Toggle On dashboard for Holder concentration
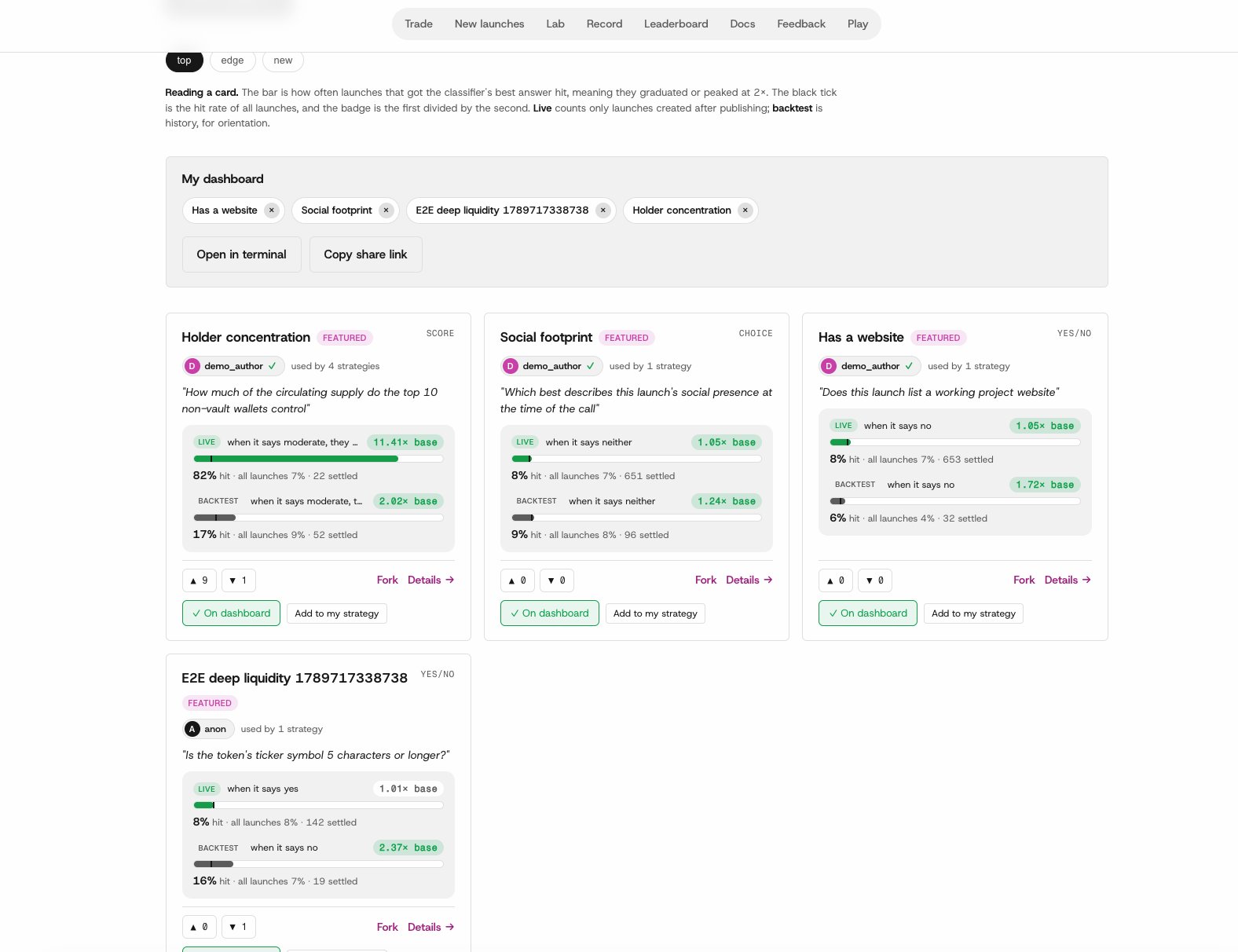This screenshot has width=1238, height=952. click(x=231, y=613)
